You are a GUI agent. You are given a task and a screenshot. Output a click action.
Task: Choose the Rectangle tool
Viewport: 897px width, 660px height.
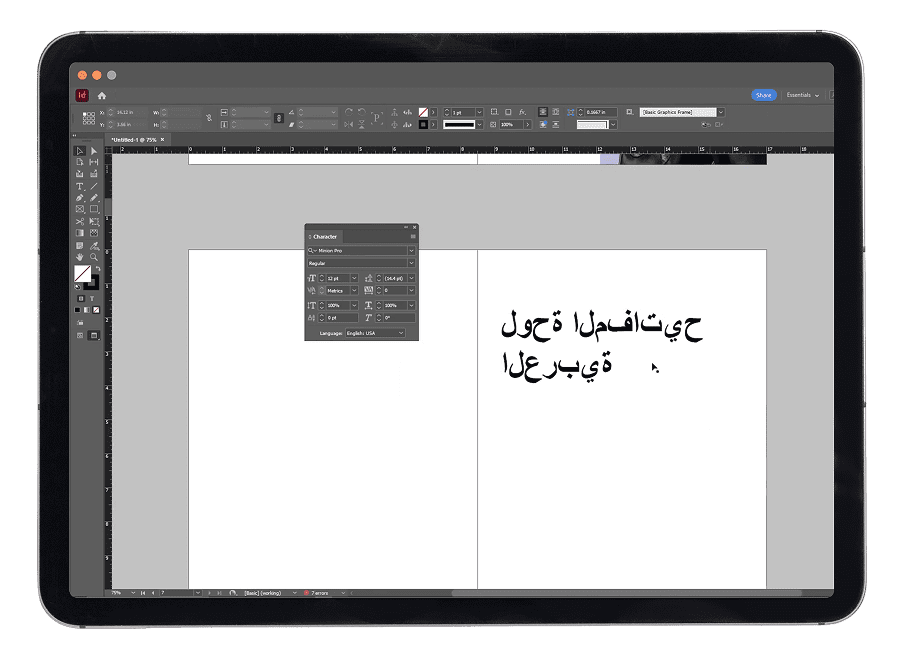click(94, 209)
